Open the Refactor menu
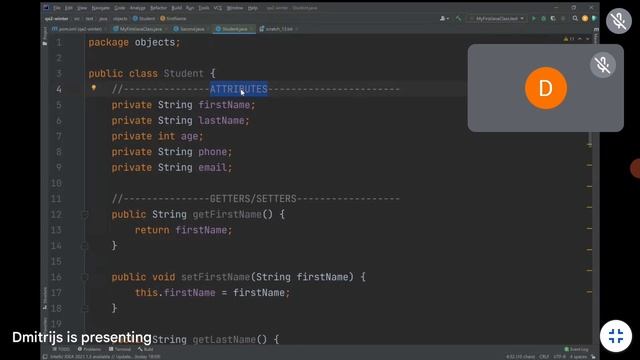 point(158,8)
